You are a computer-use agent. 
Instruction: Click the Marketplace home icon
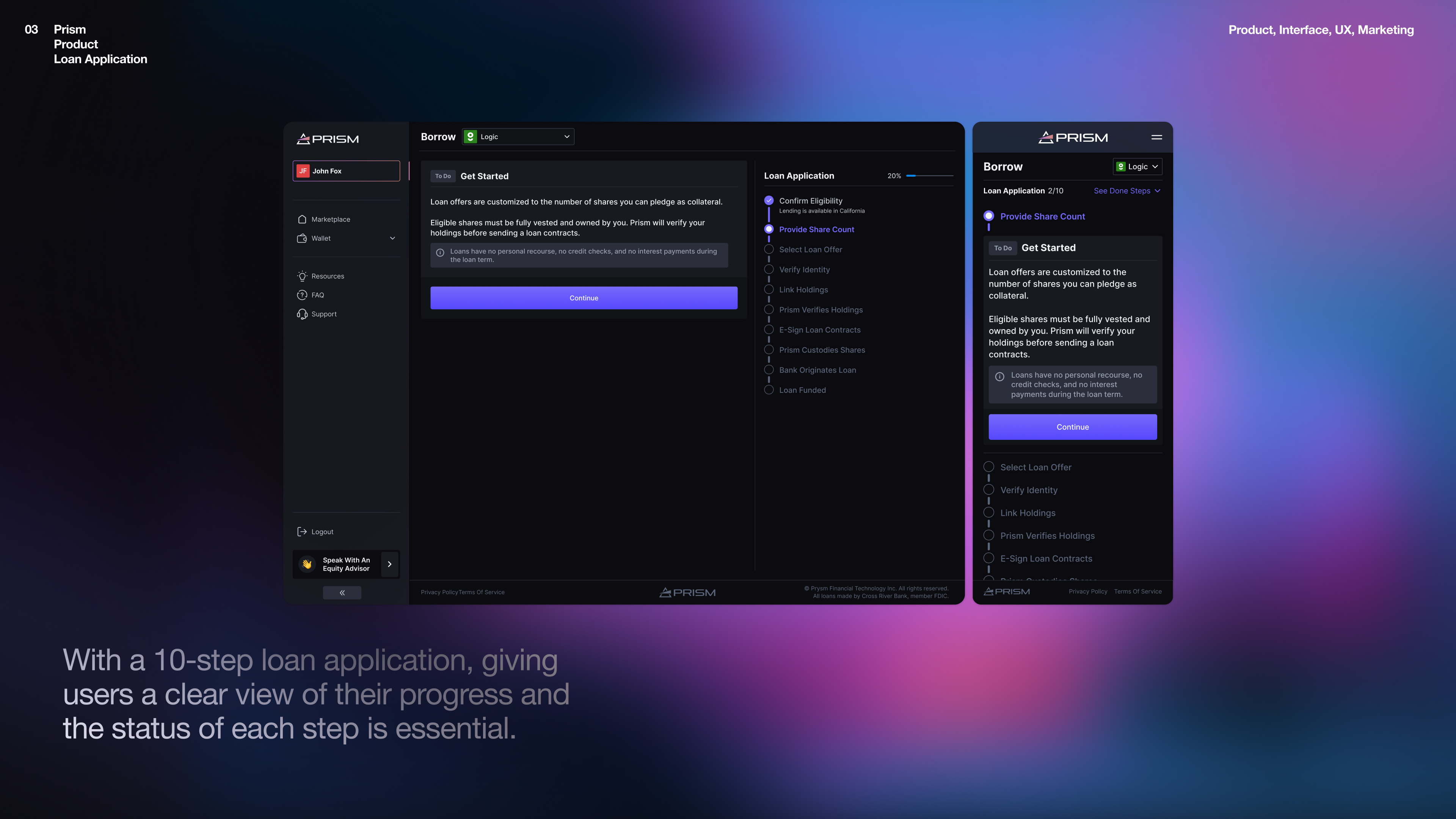pos(302,219)
